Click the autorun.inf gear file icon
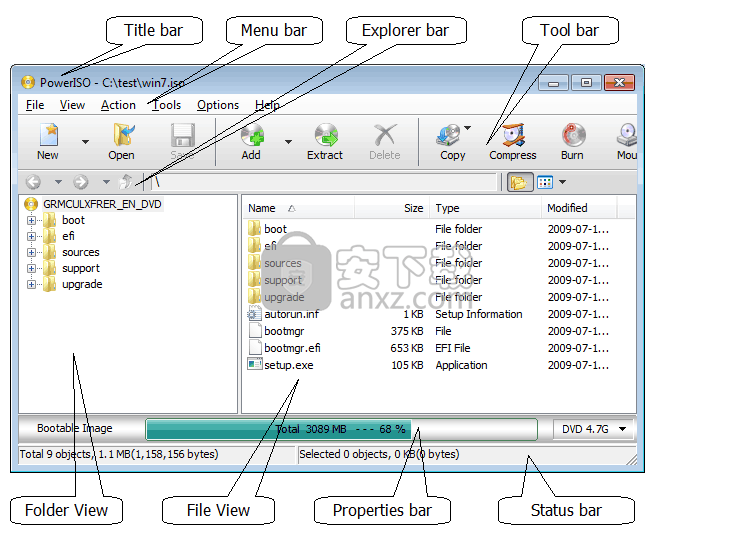 tap(255, 314)
